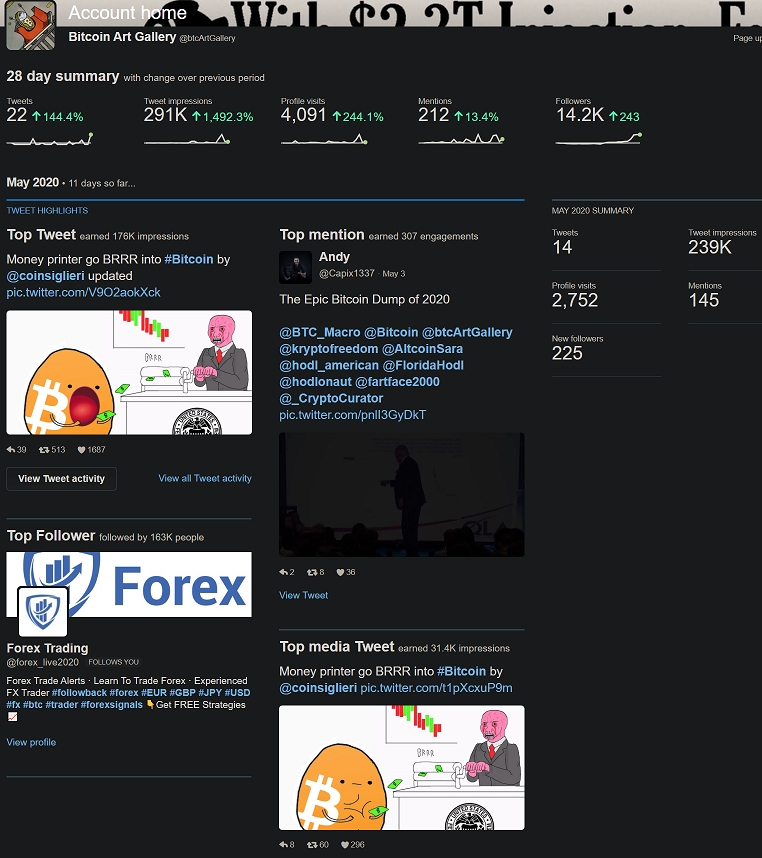Click reply icon on top tweet
This screenshot has width=762, height=858.
click(x=11, y=450)
